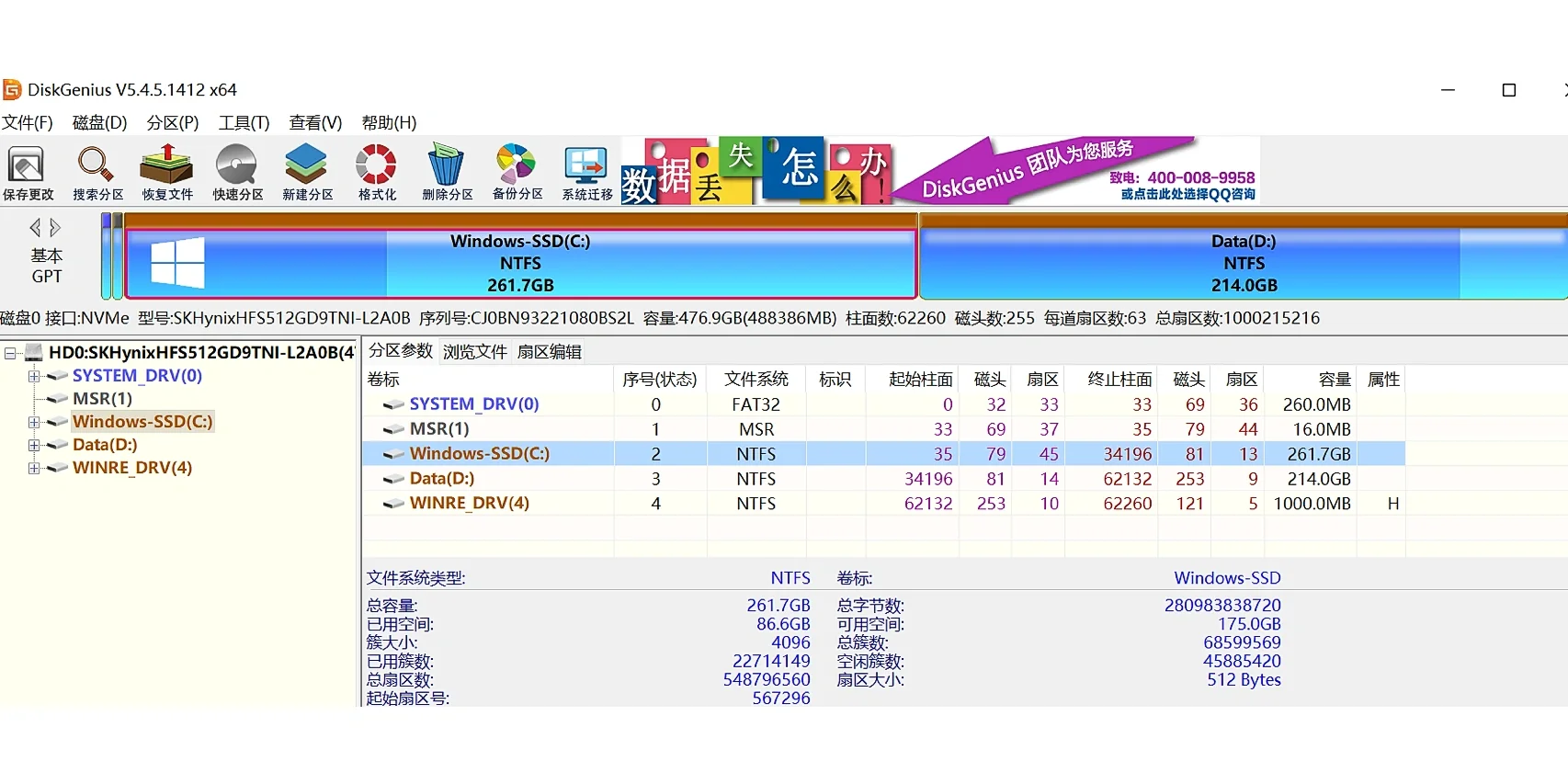The image size is (1568, 784).
Task: Click the starting sector value 567296
Action: 781,699
